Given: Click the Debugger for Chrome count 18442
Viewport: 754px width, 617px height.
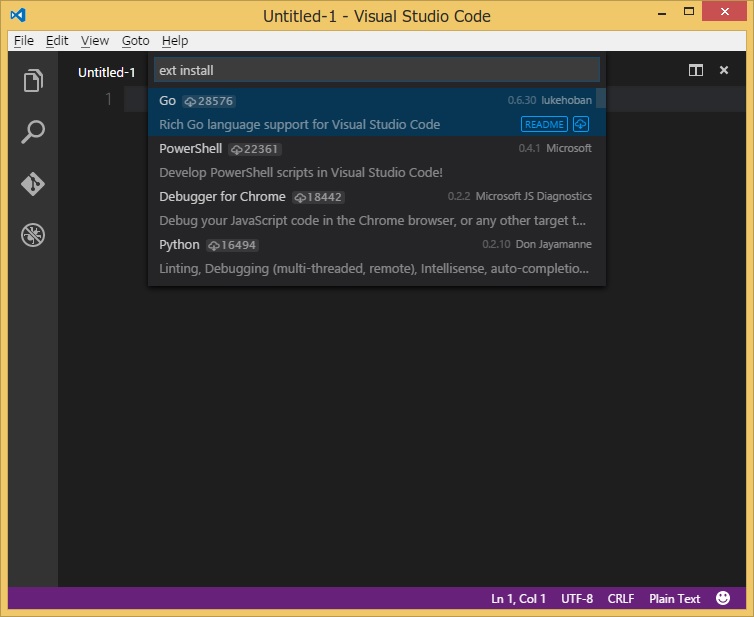Looking at the screenshot, I should point(318,197).
